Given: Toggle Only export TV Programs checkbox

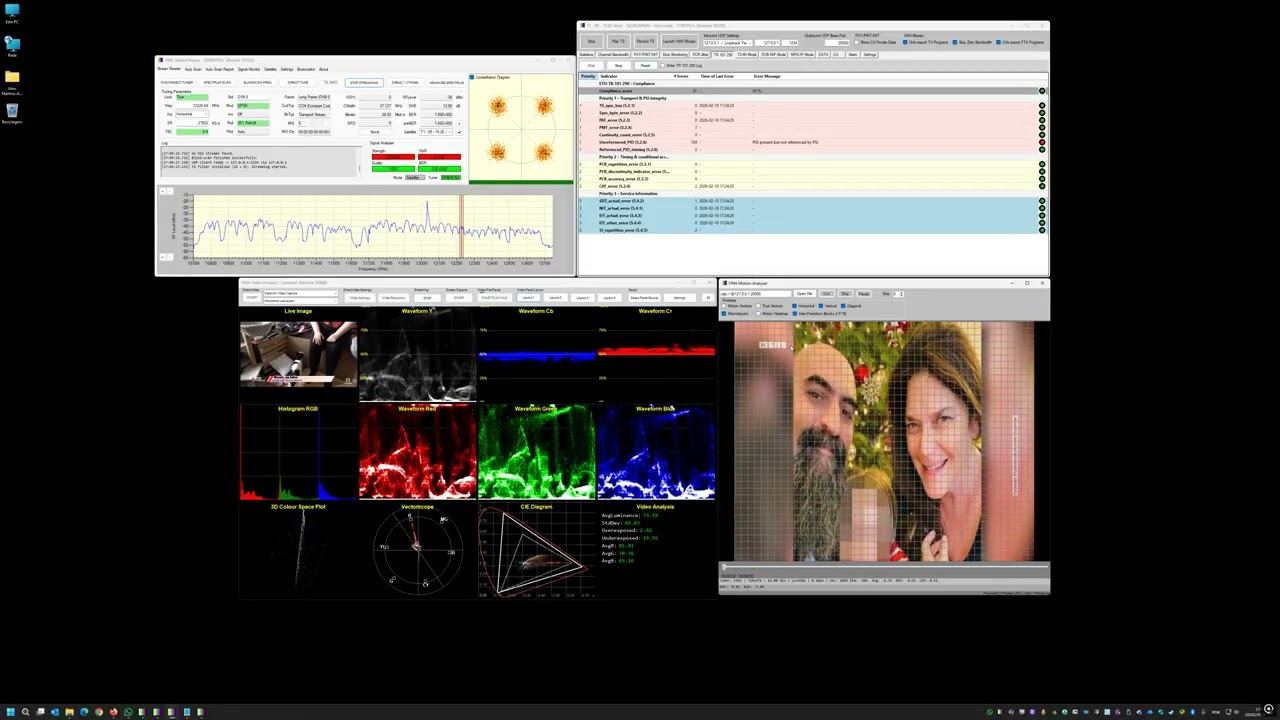Looking at the screenshot, I should coord(906,42).
